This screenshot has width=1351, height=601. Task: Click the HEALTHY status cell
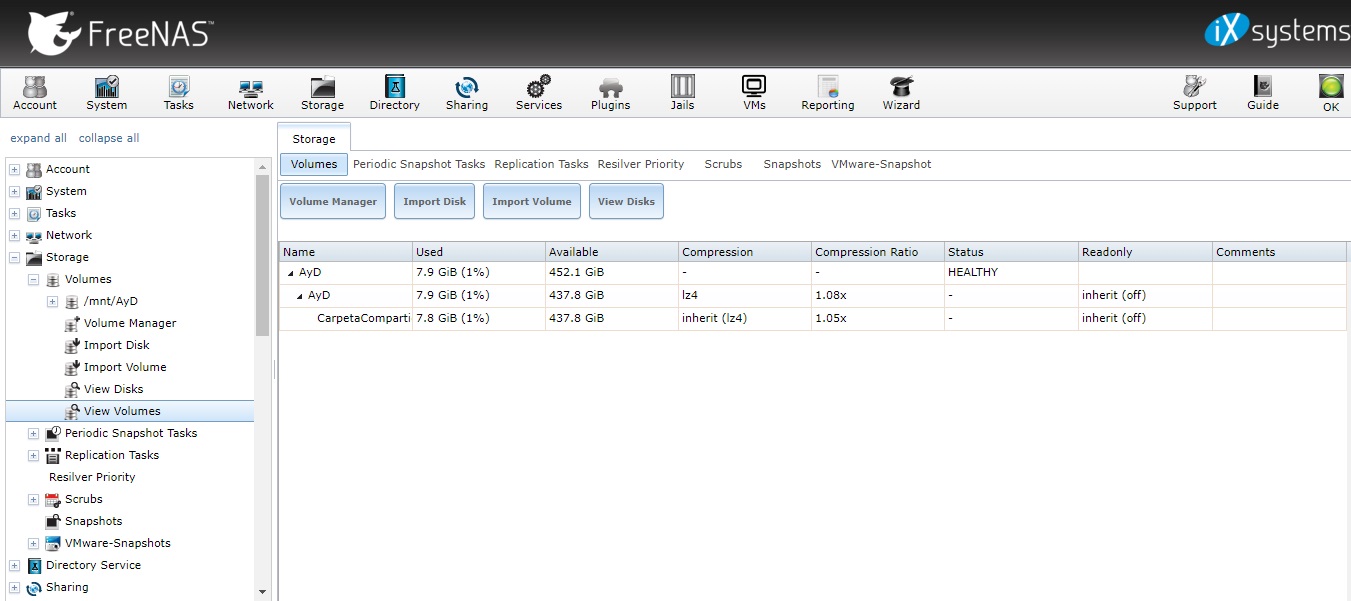tap(1011, 272)
